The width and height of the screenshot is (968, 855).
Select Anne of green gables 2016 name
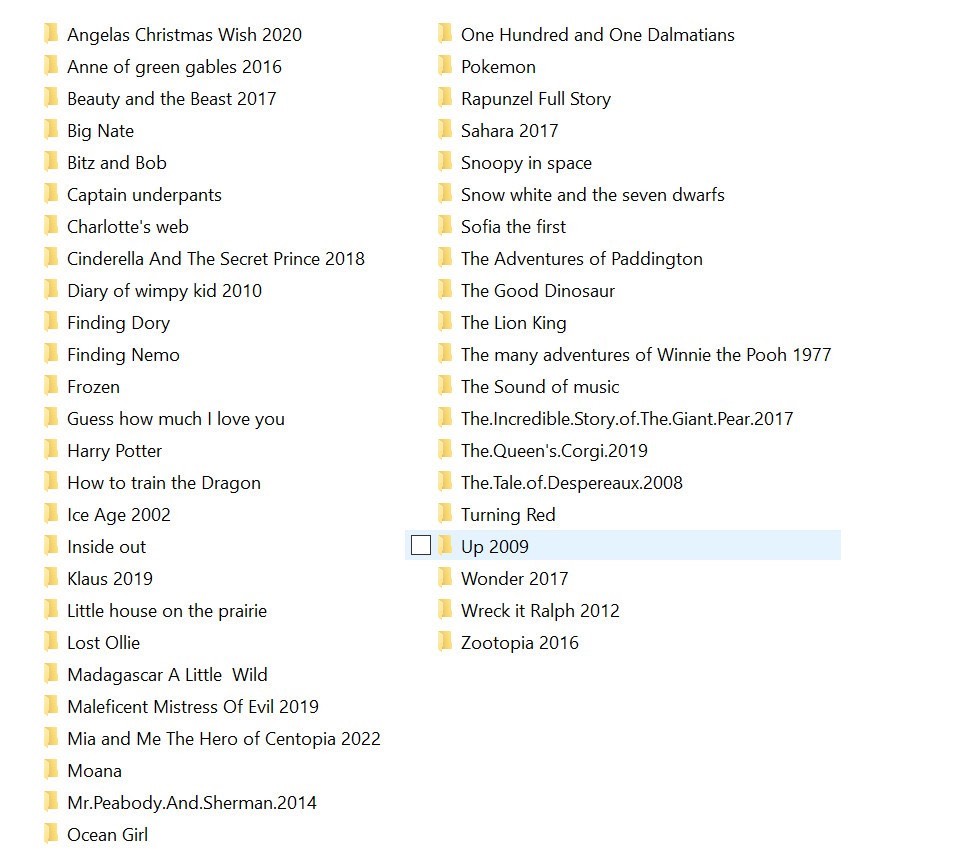(175, 67)
